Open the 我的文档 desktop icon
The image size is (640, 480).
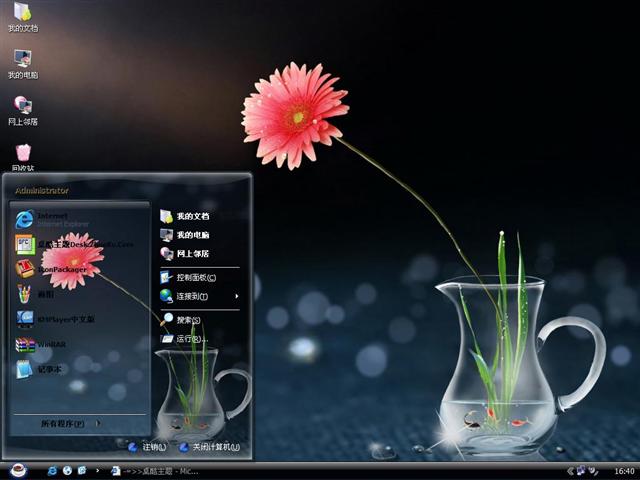(x=23, y=16)
